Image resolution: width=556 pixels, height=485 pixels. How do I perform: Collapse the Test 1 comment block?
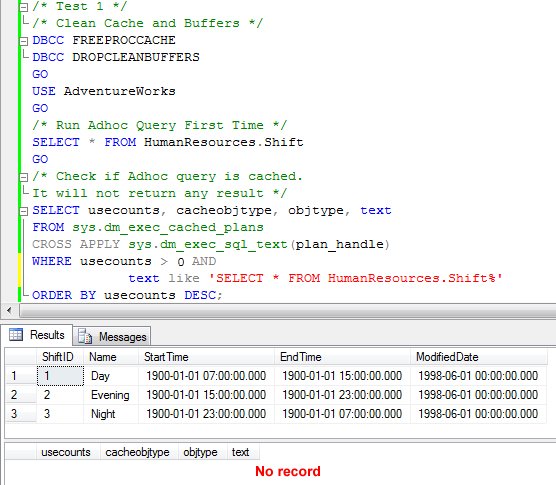coord(23,7)
